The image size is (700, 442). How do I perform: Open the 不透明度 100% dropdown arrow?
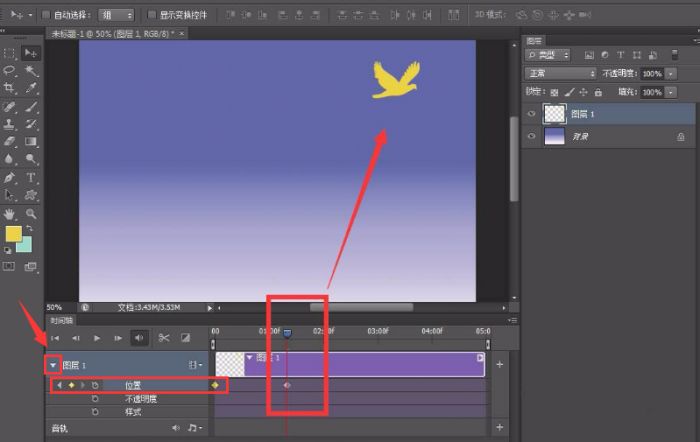[x=670, y=74]
